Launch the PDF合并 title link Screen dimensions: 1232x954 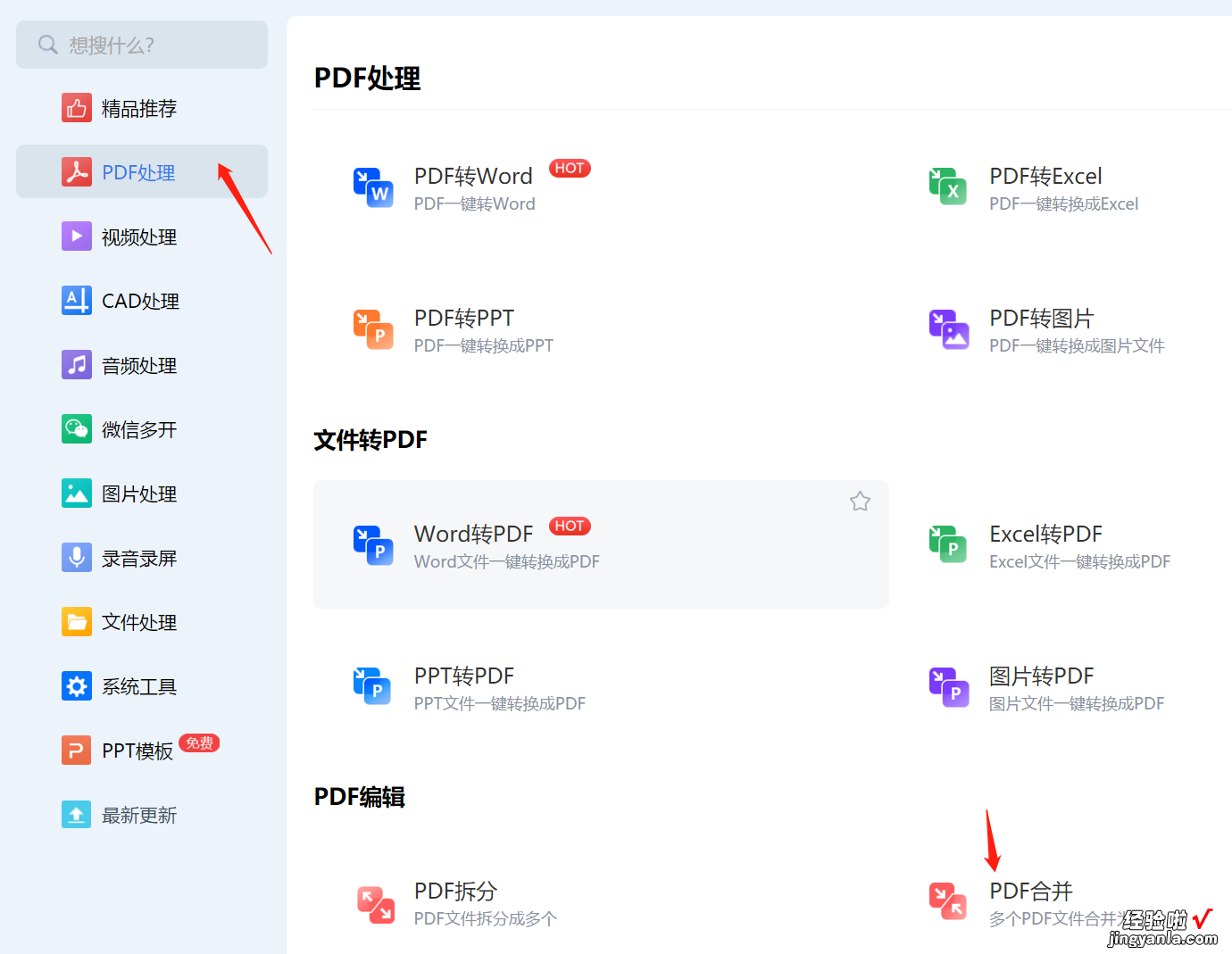pyautogui.click(x=1031, y=891)
